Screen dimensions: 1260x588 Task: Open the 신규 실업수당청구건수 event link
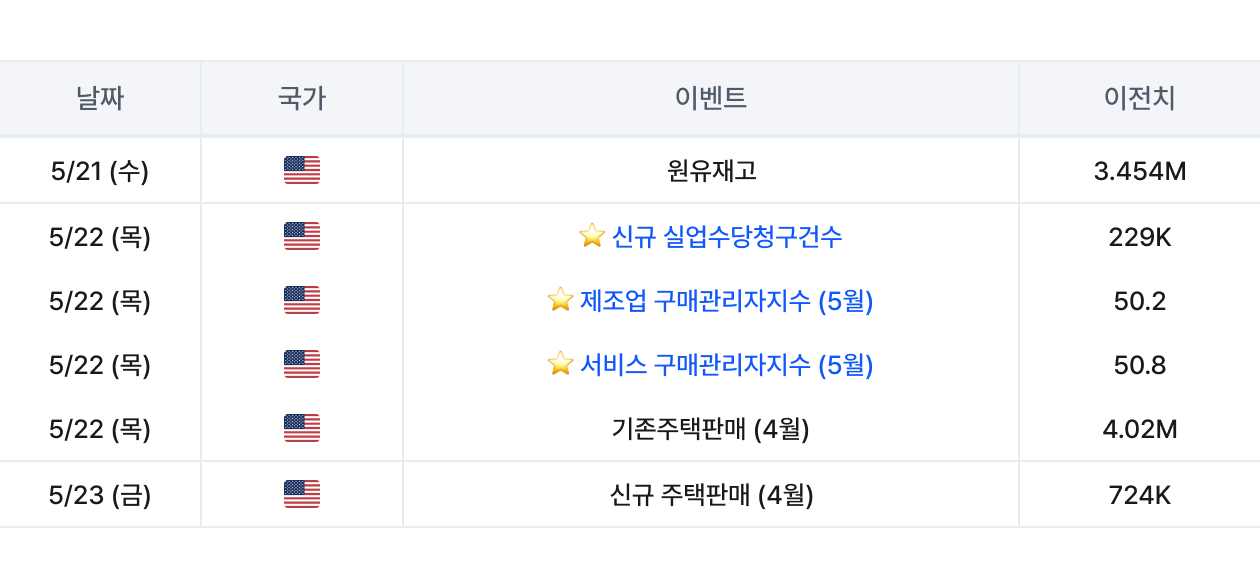727,237
